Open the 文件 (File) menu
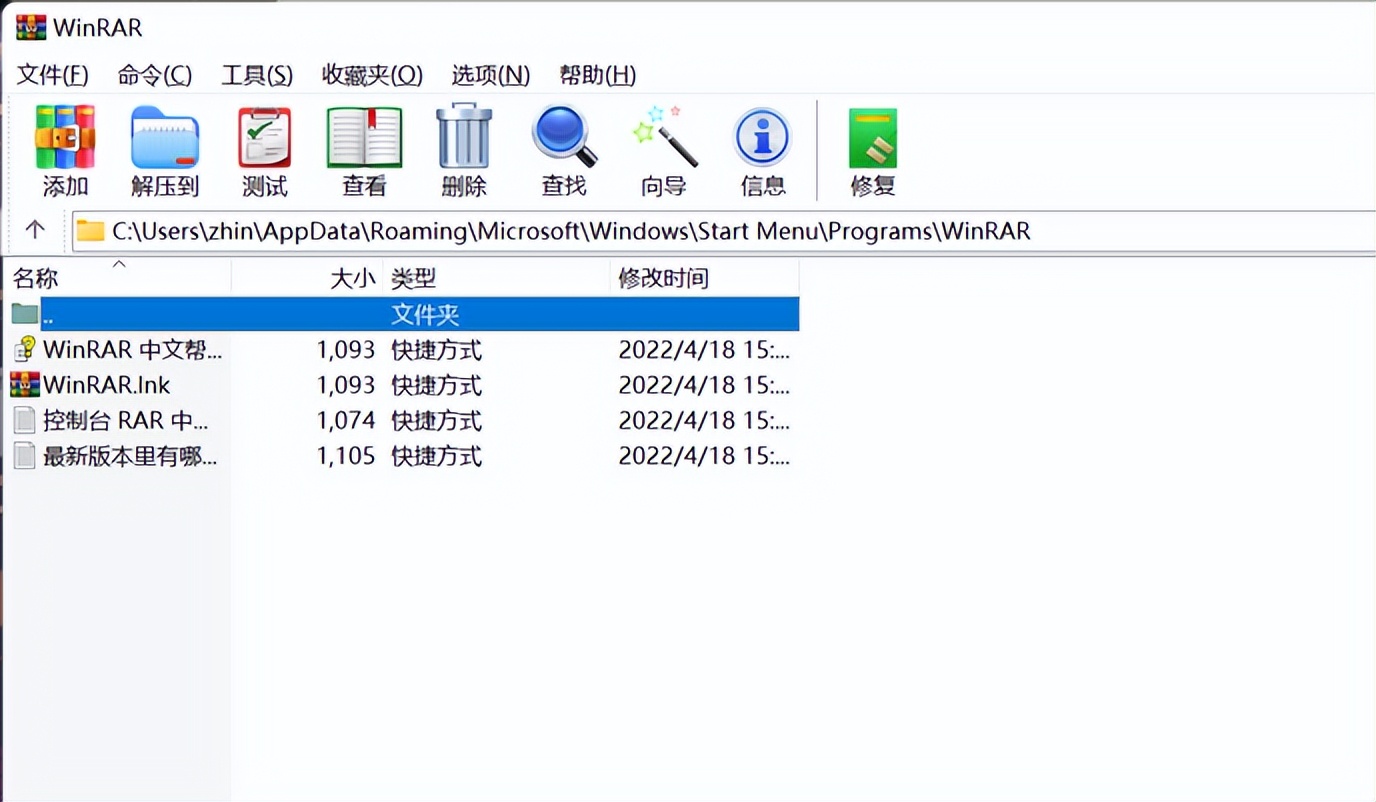The width and height of the screenshot is (1376, 802). [51, 75]
